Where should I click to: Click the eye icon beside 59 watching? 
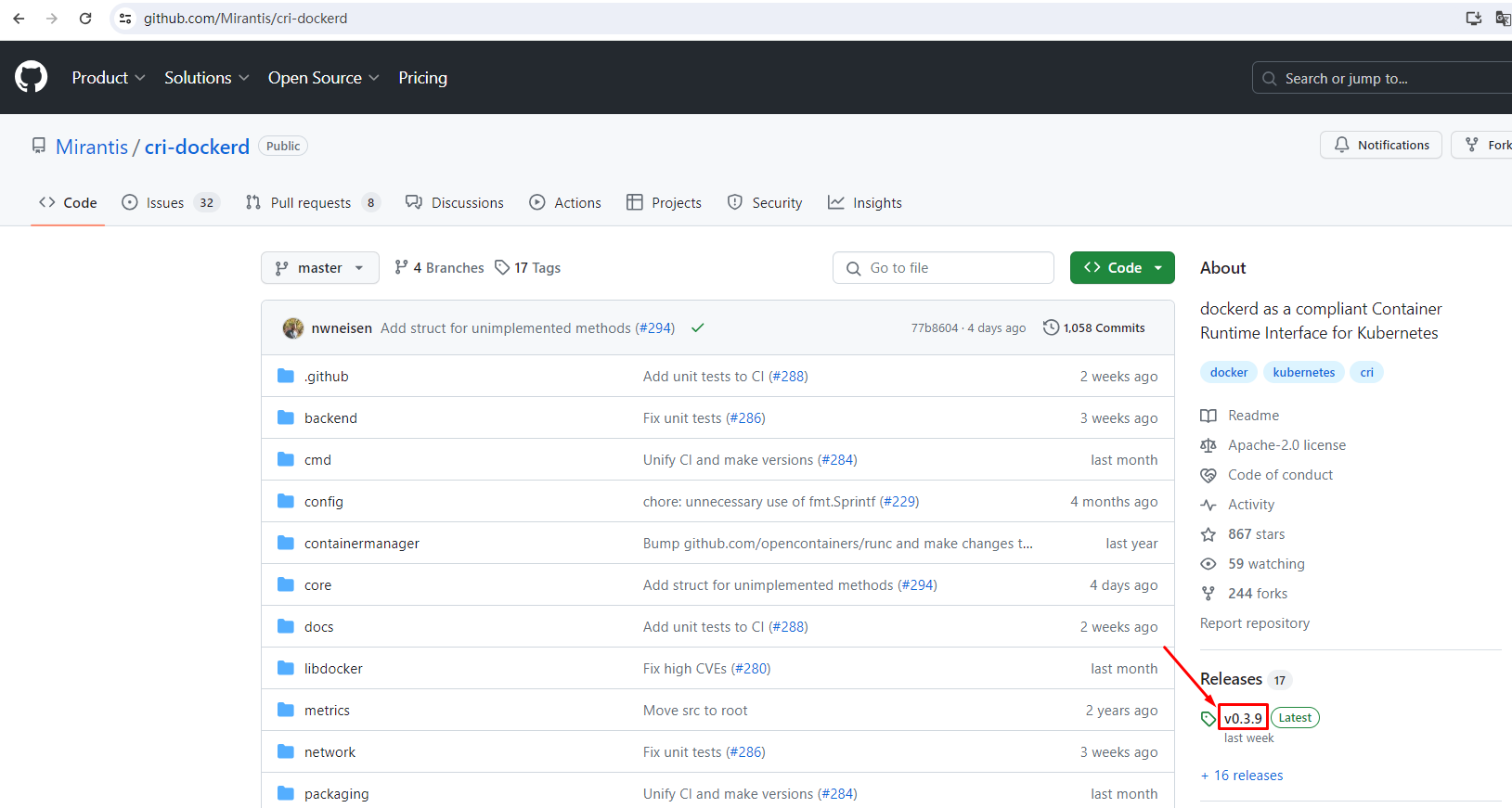(1208, 564)
